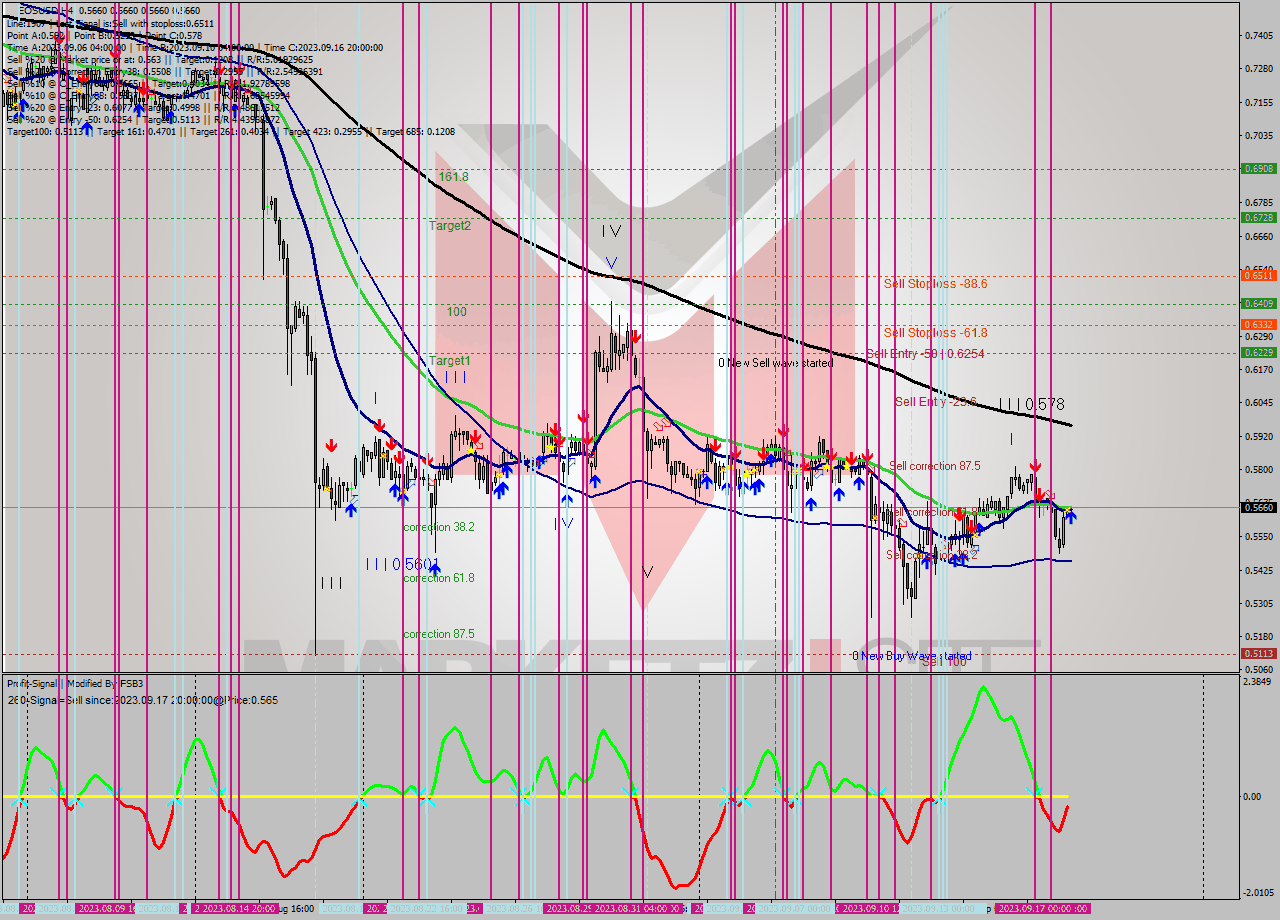Click the green 'Target2' label
Screen dimensions: 1280x920
tap(449, 225)
